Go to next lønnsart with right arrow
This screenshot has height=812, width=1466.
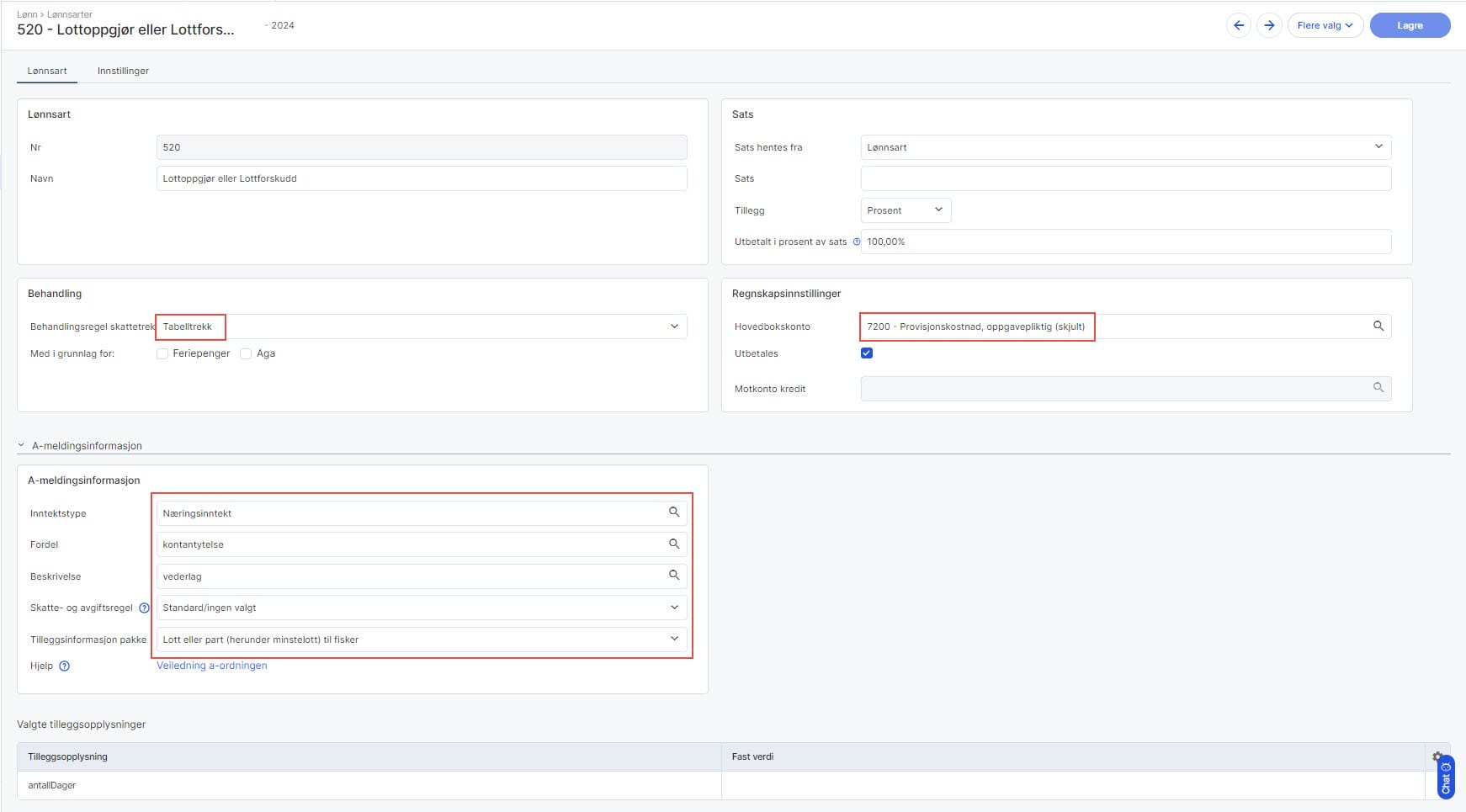coord(1269,25)
